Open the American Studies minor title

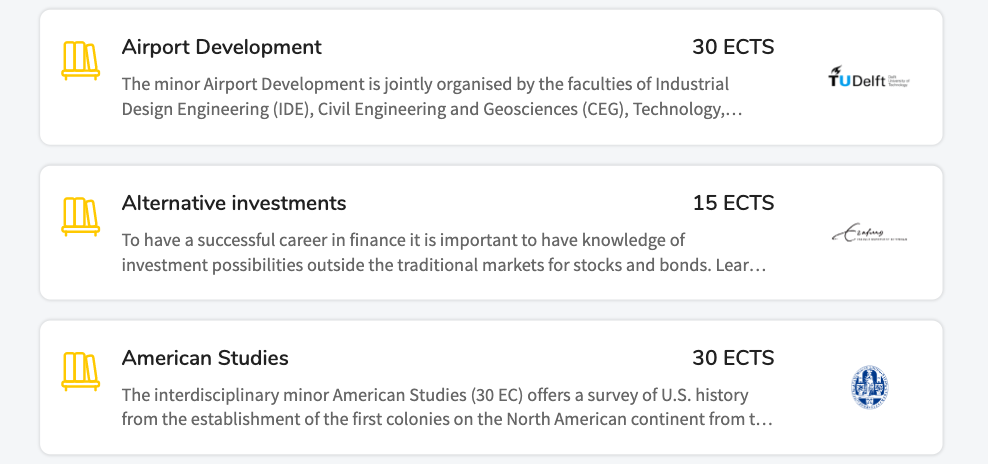pos(205,358)
